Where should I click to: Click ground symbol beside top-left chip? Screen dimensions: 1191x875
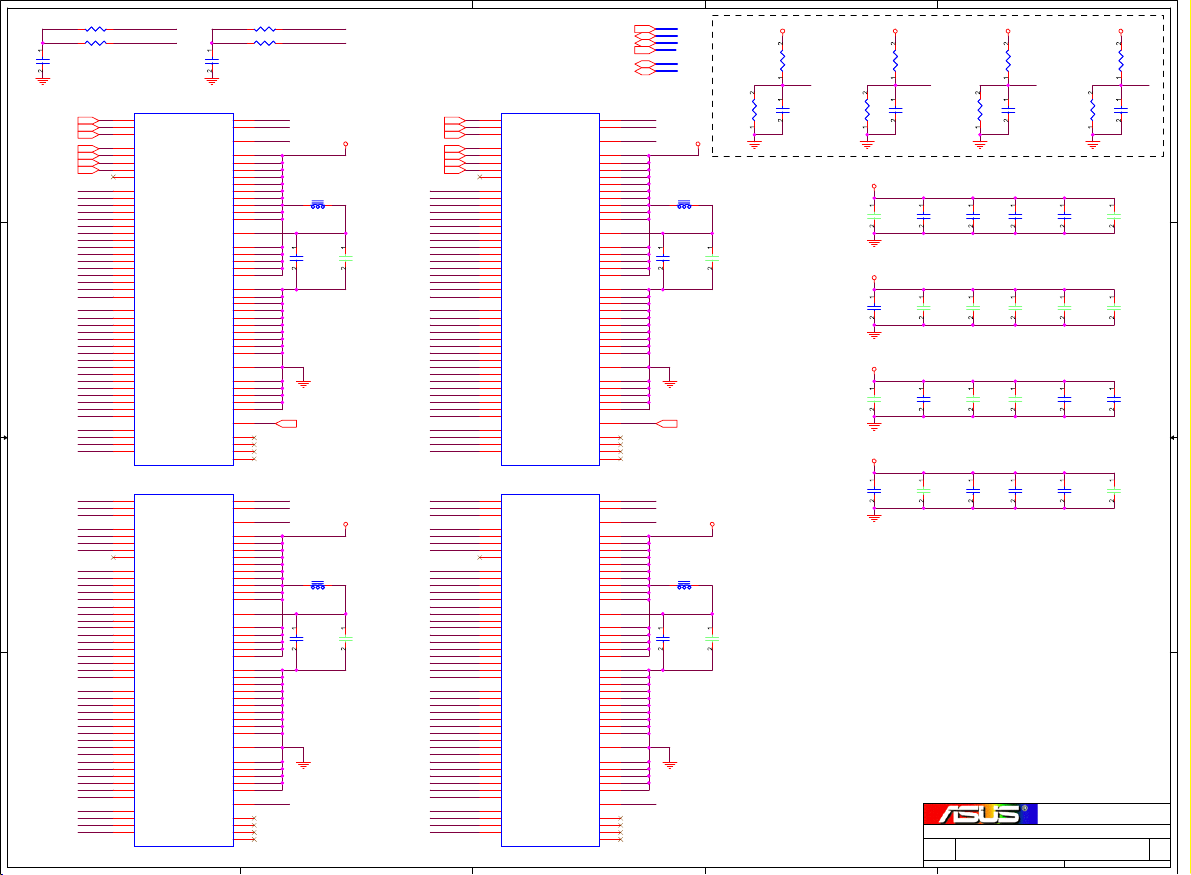[304, 382]
